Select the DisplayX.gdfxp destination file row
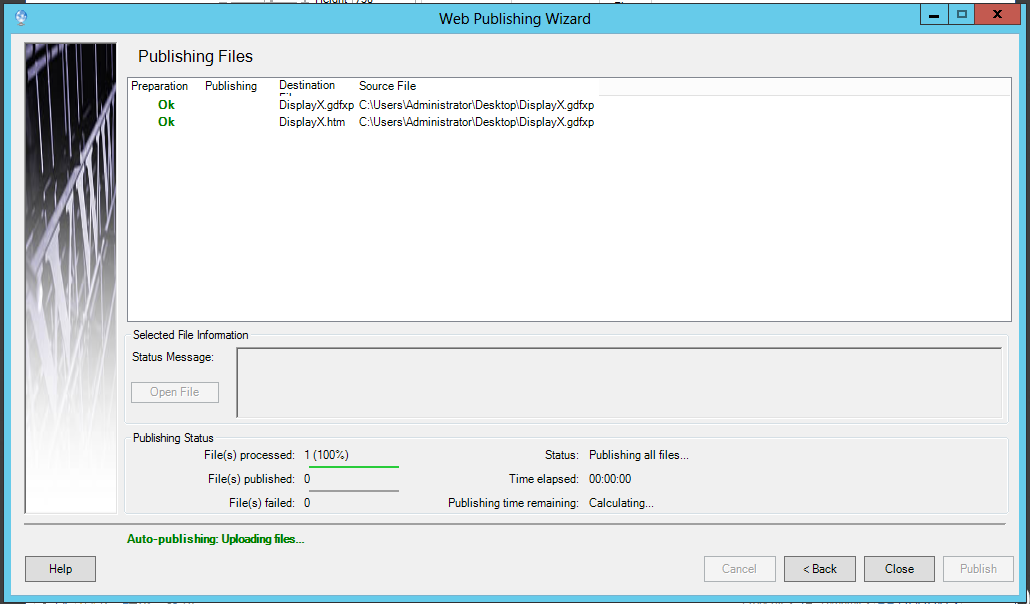The image size is (1030, 604). click(316, 105)
